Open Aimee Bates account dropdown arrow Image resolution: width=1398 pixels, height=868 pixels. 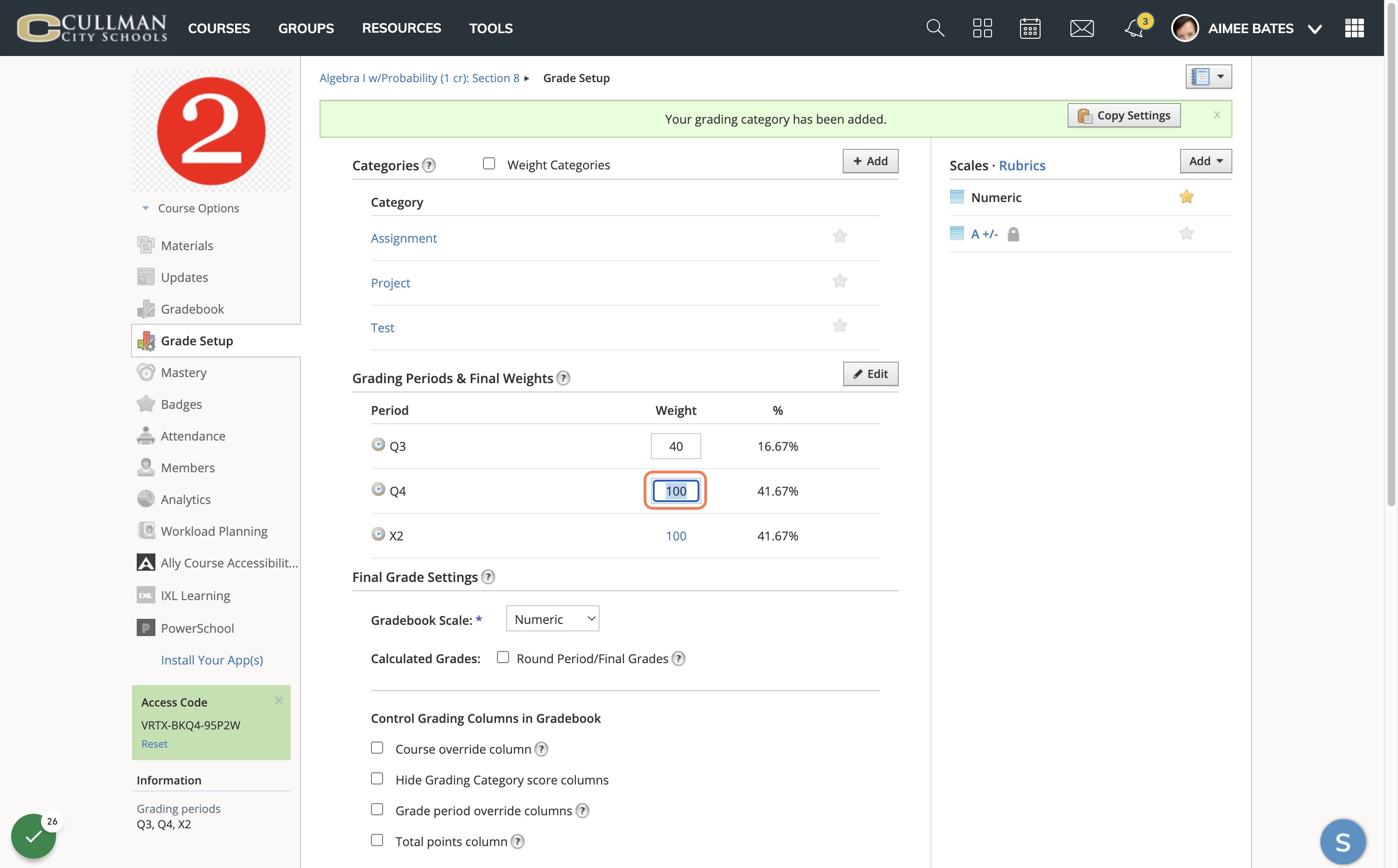coord(1315,29)
